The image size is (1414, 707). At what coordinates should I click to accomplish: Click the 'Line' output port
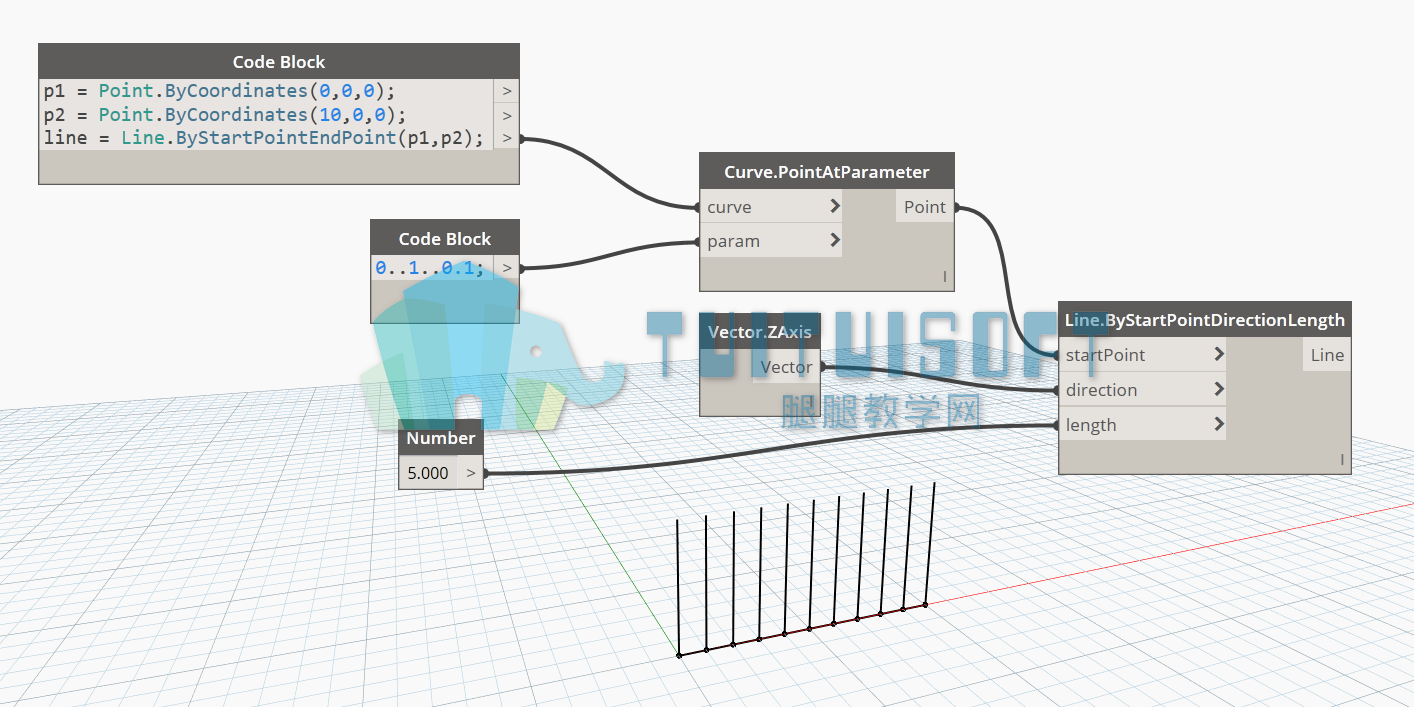(x=1327, y=355)
